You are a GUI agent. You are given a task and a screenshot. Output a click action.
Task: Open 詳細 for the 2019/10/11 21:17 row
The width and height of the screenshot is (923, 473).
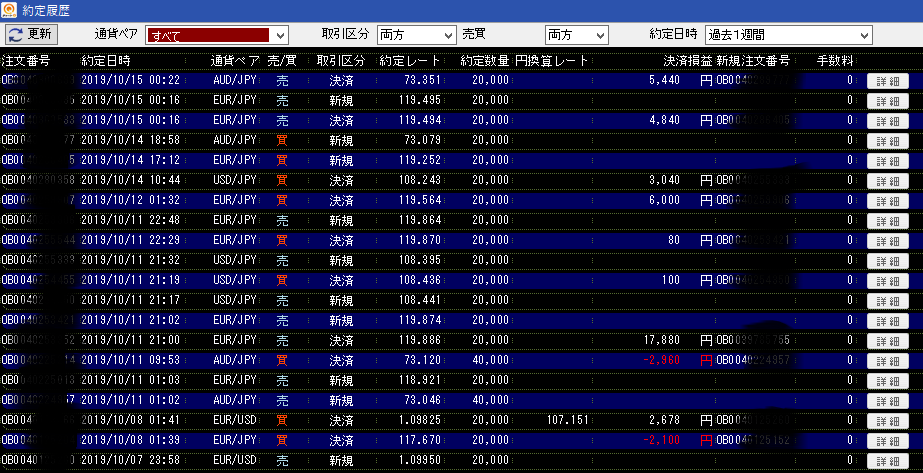(x=888, y=301)
